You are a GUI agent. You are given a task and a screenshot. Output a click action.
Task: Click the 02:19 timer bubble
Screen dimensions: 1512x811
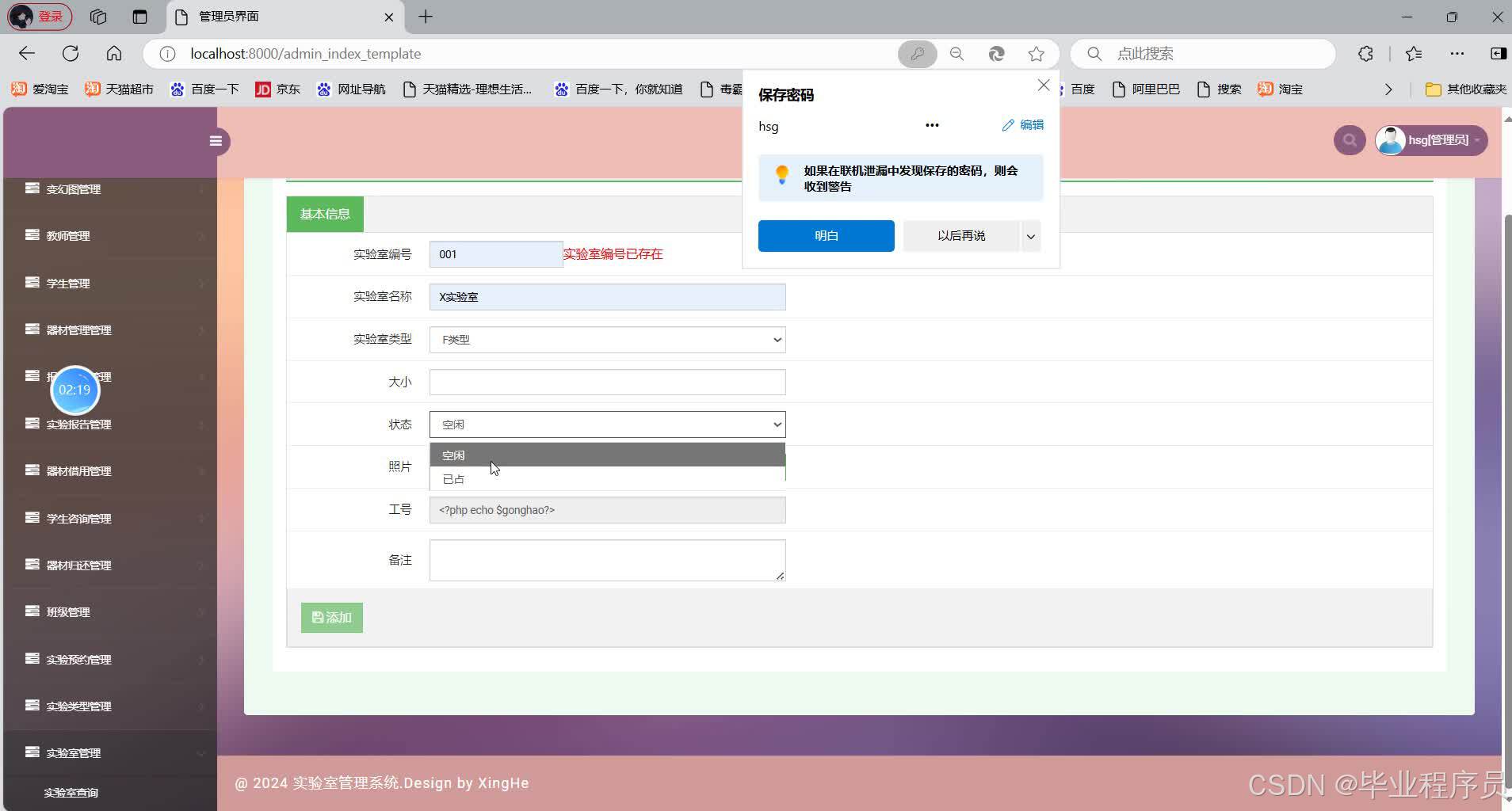pyautogui.click(x=74, y=389)
